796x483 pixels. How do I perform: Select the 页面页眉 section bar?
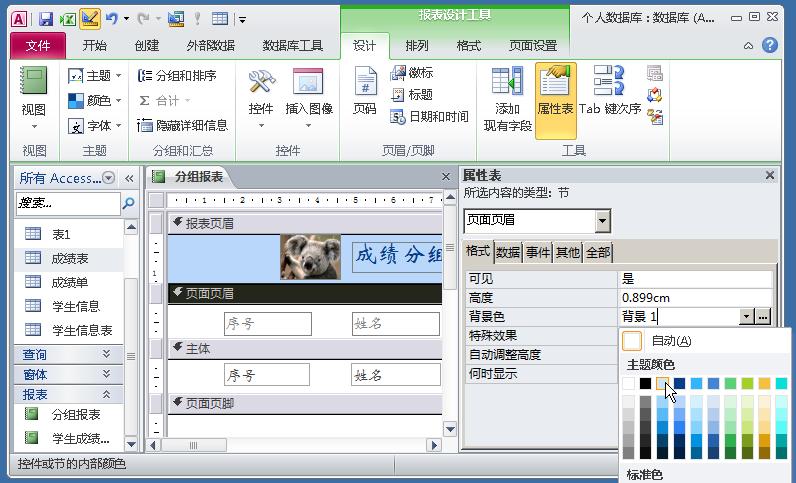[x=305, y=294]
